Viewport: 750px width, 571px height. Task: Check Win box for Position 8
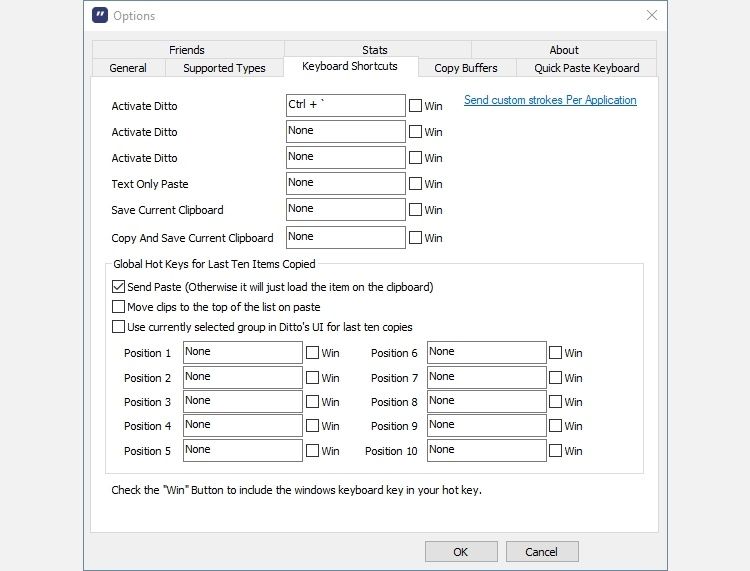tap(555, 402)
